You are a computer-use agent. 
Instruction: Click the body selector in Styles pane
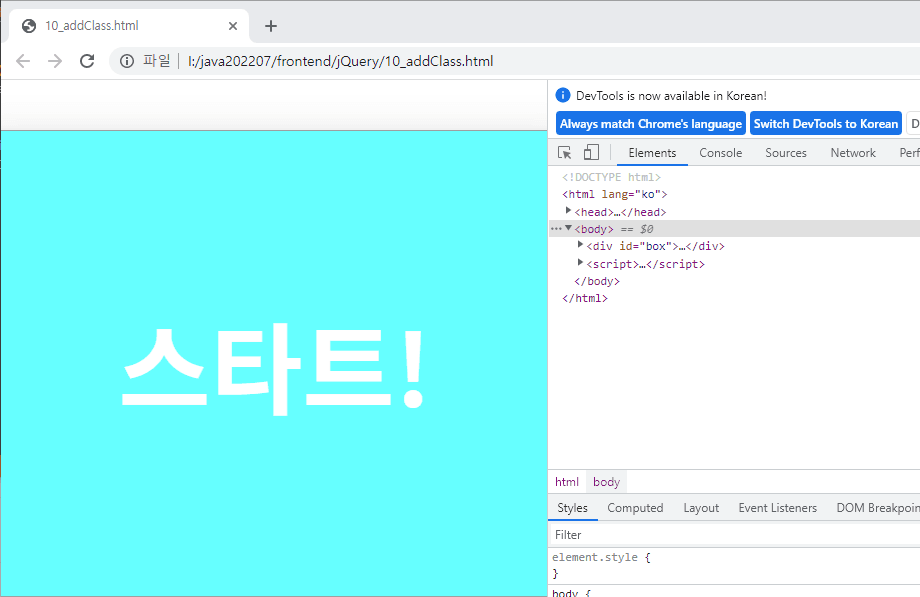565,592
